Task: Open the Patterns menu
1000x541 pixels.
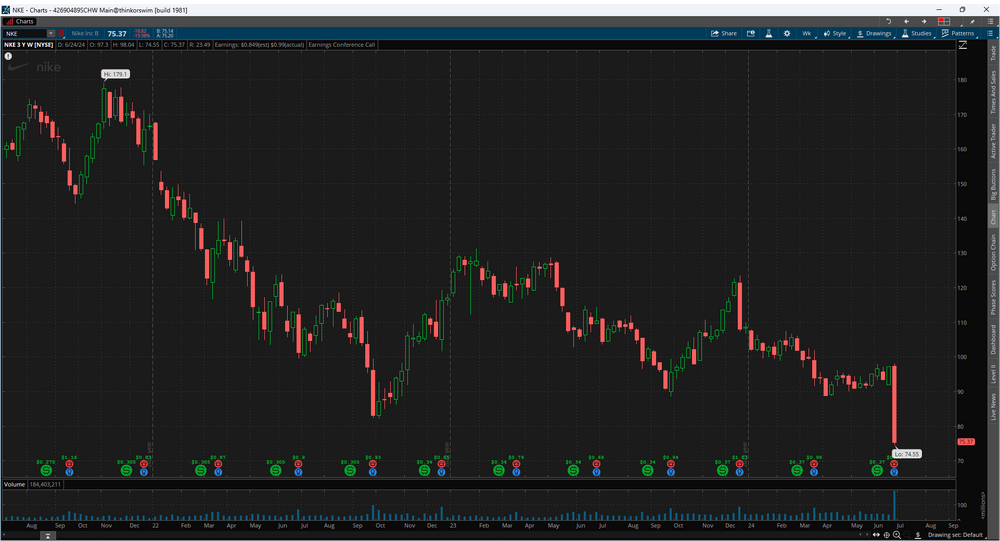Action: click(x=958, y=33)
